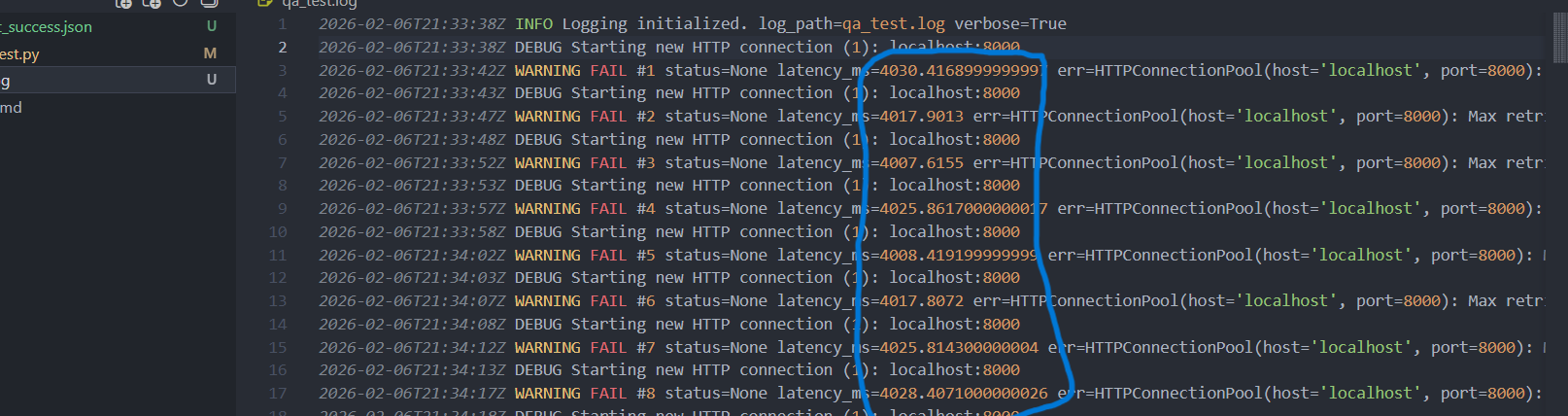The width and height of the screenshot is (1568, 416).
Task: Click 'FAIL #8' on line 17
Action: pos(623,393)
